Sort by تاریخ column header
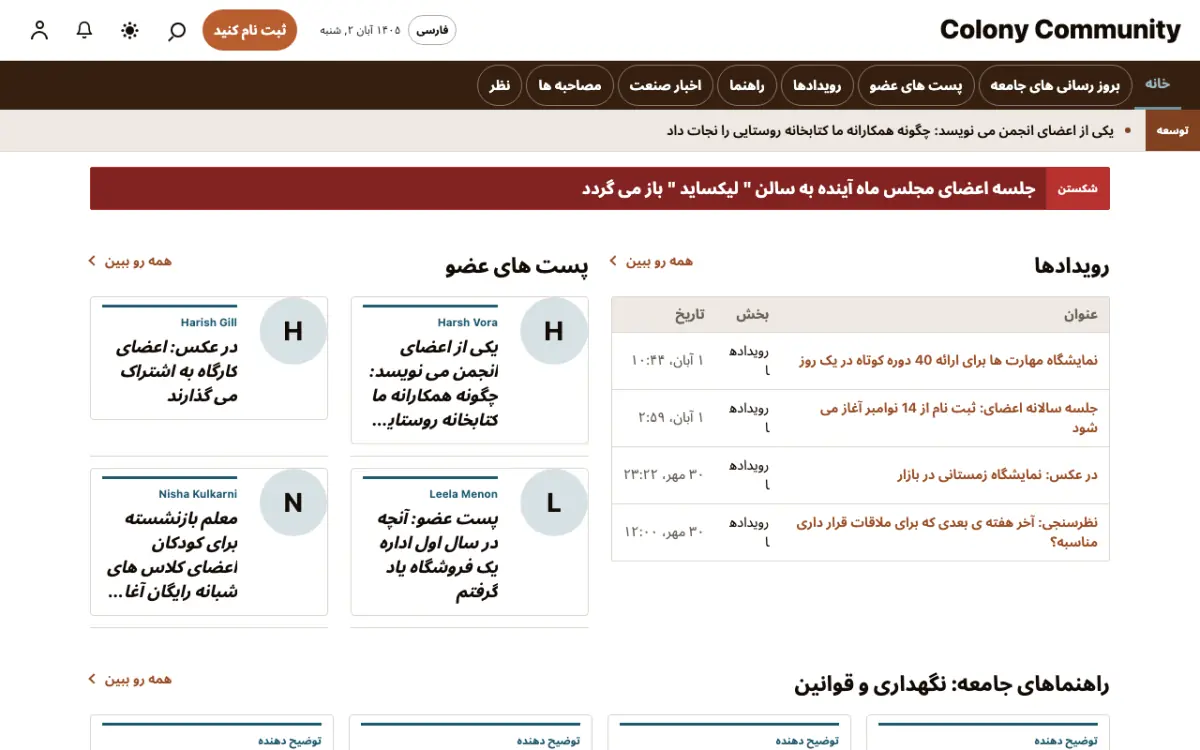This screenshot has width=1200, height=750. pyautogui.click(x=689, y=314)
